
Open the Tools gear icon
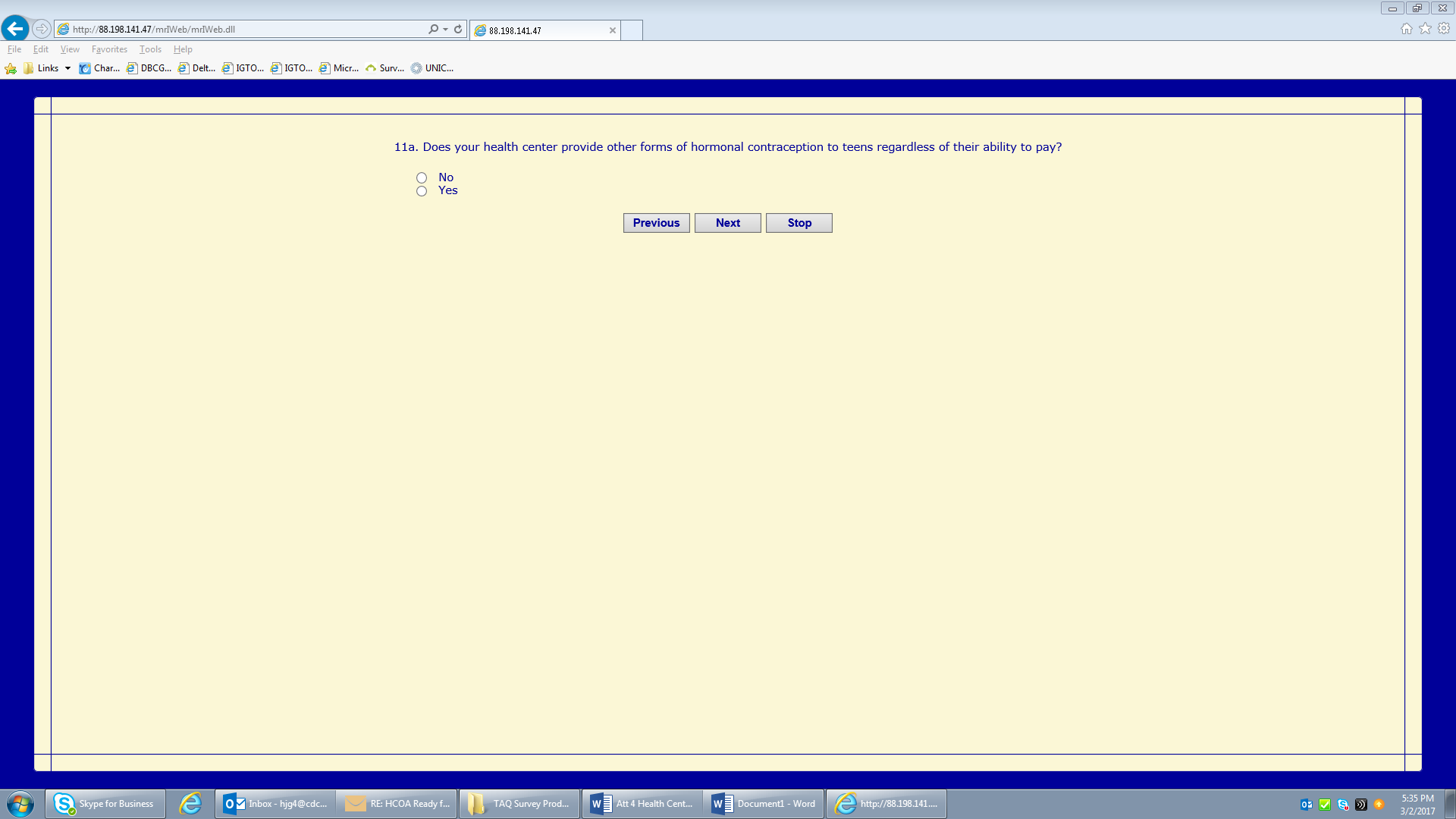coord(1444,29)
